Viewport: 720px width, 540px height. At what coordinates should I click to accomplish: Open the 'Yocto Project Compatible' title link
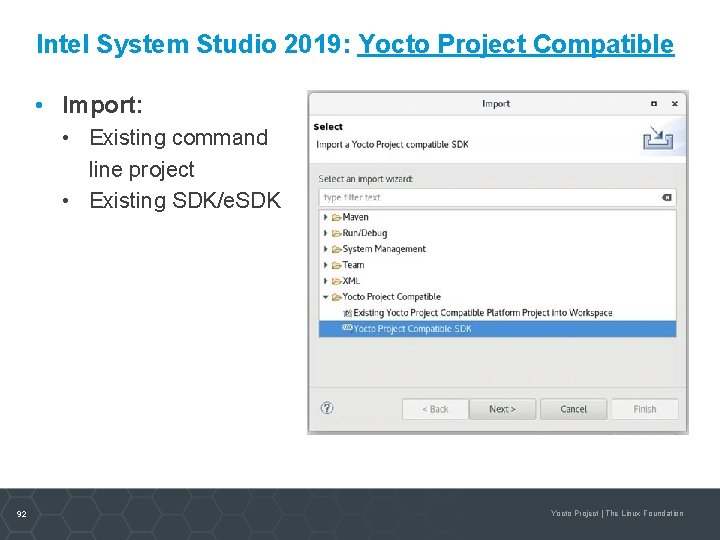point(516,45)
